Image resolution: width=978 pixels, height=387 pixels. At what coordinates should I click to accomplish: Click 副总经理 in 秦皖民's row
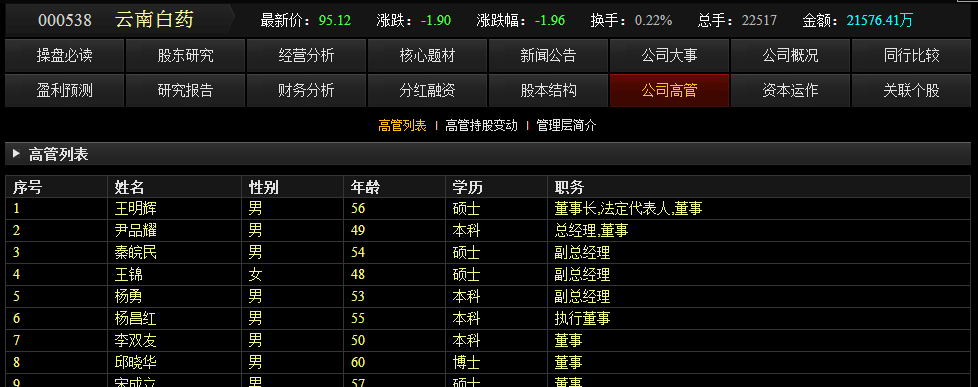coord(582,252)
